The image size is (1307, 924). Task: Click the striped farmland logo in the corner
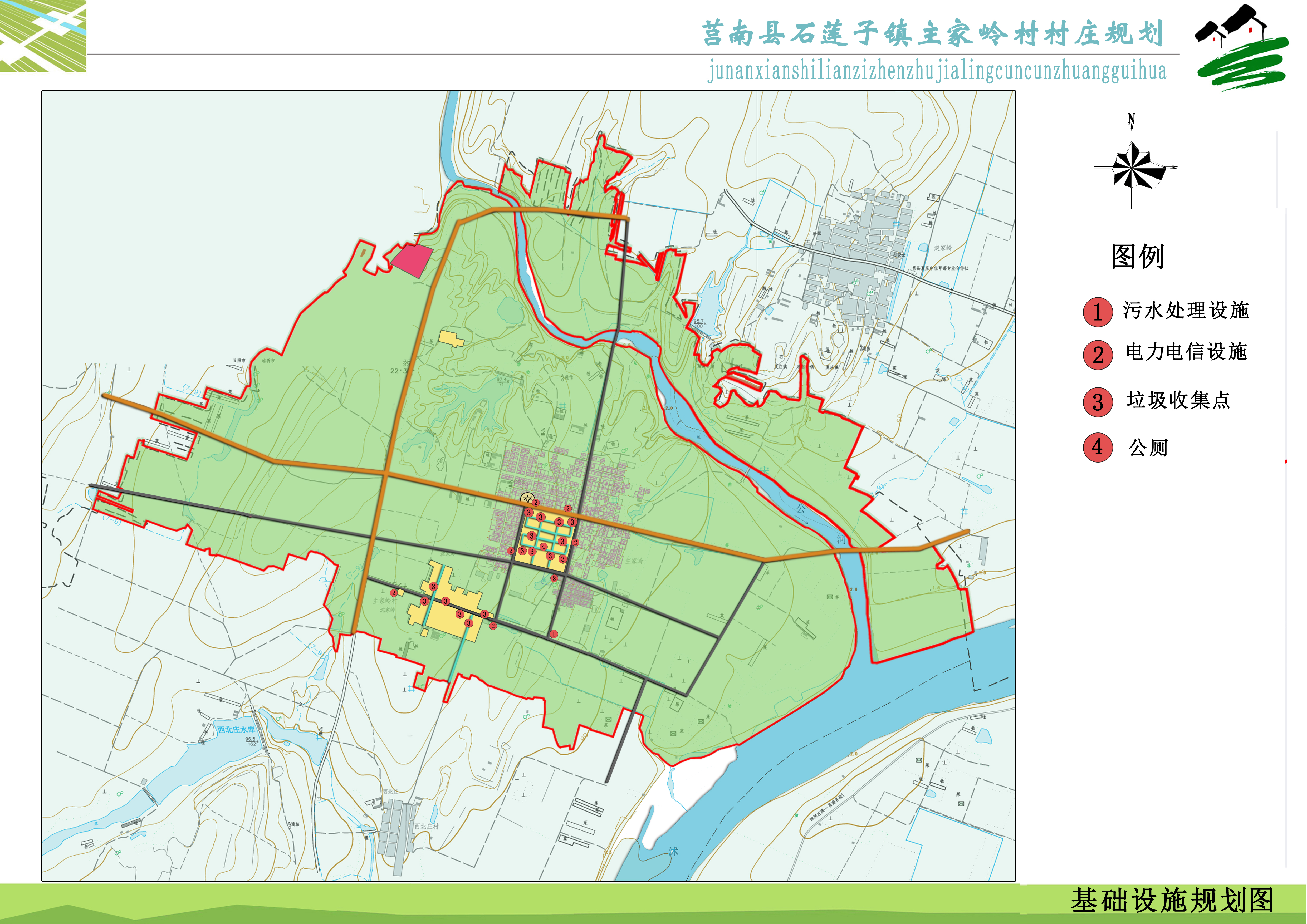43,36
